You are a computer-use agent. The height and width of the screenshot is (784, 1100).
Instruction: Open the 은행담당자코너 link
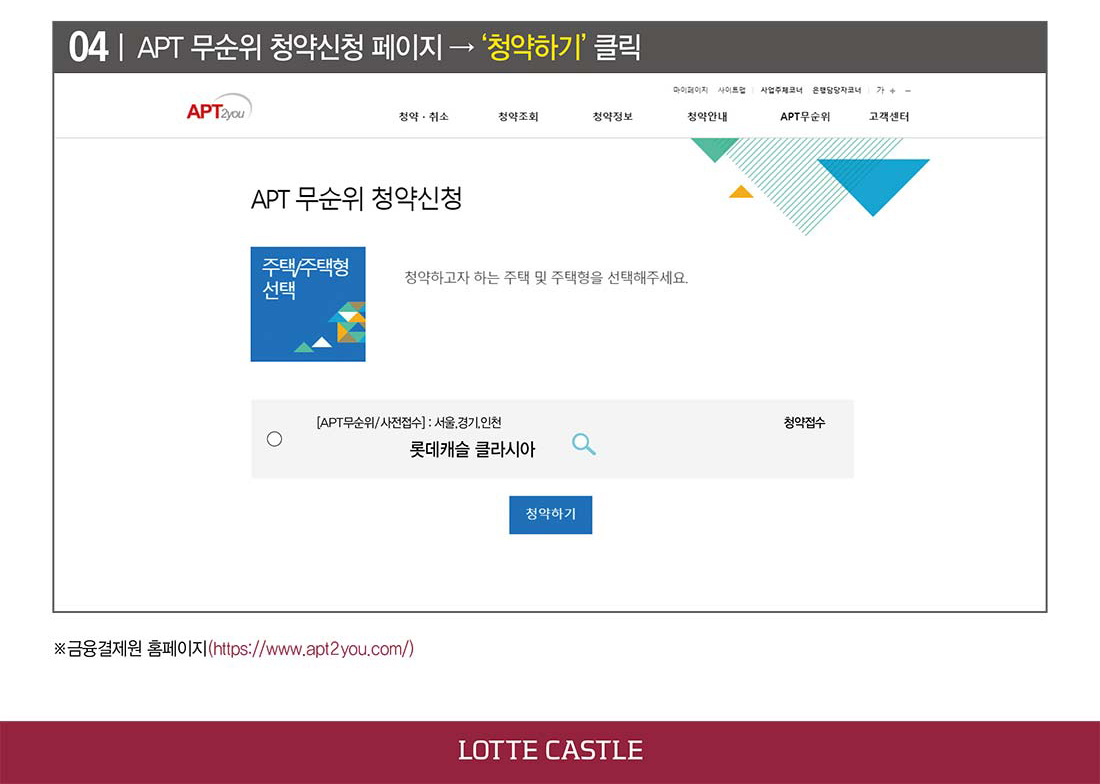(x=836, y=90)
